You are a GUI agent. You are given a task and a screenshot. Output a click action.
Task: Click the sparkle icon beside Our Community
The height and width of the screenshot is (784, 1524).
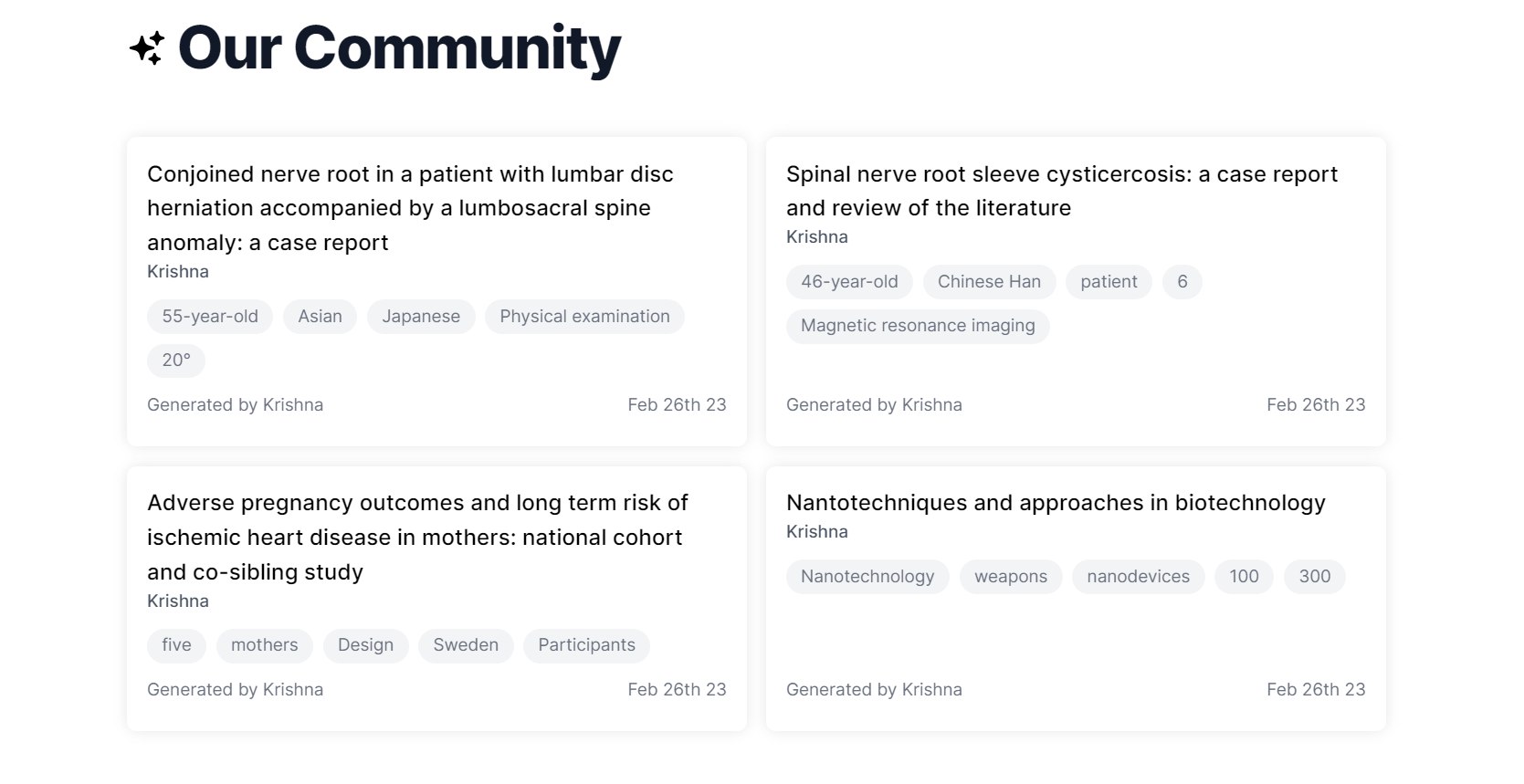147,48
